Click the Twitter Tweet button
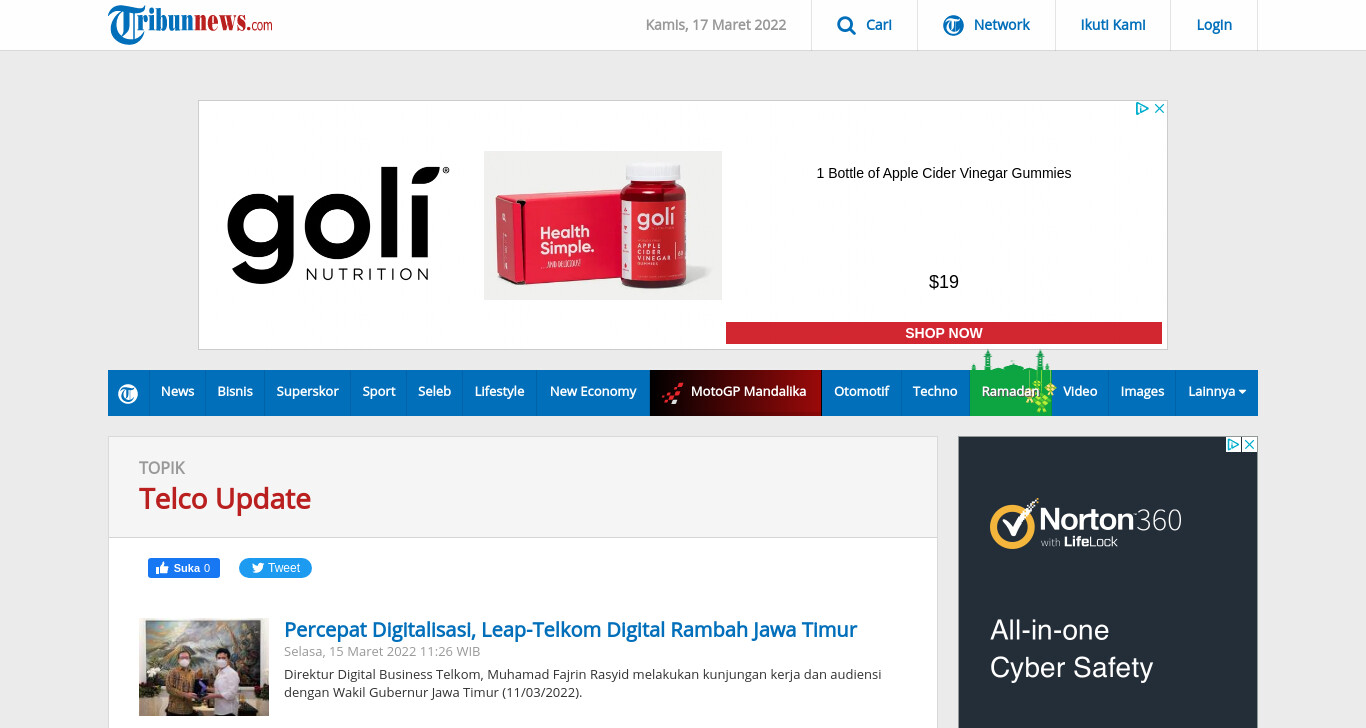 click(275, 568)
